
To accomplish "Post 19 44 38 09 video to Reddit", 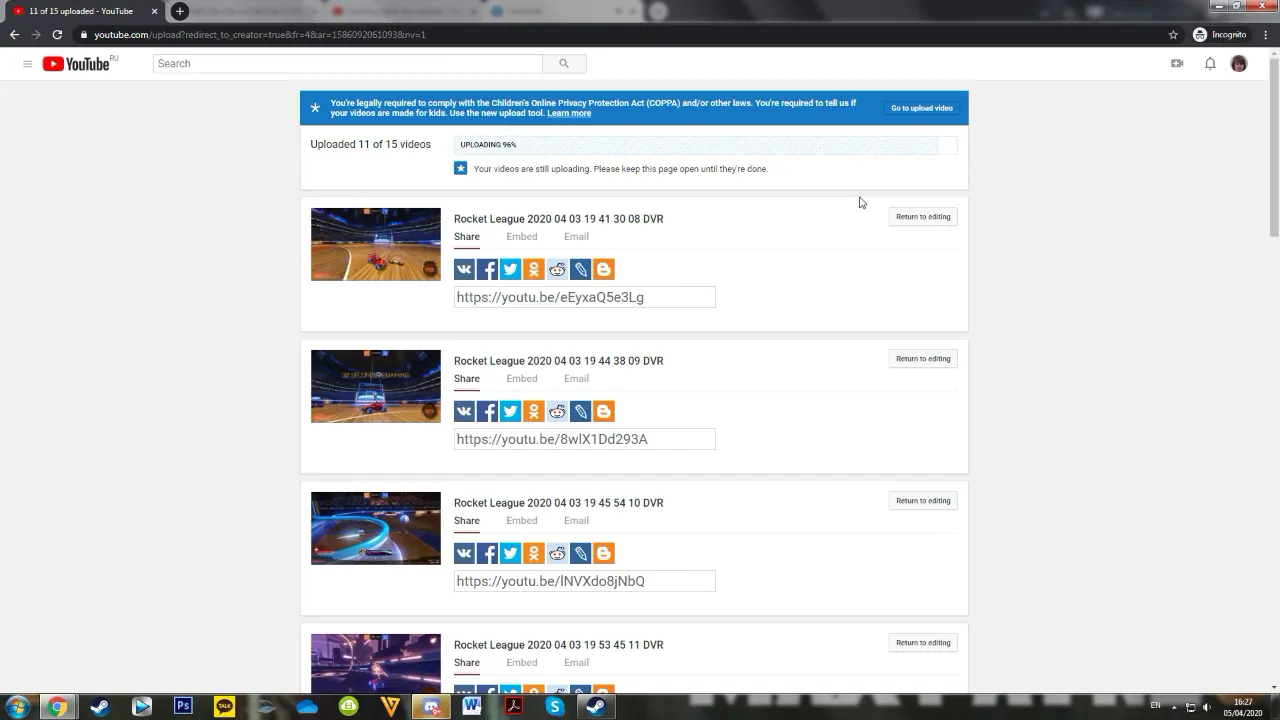I will pyautogui.click(x=557, y=411).
